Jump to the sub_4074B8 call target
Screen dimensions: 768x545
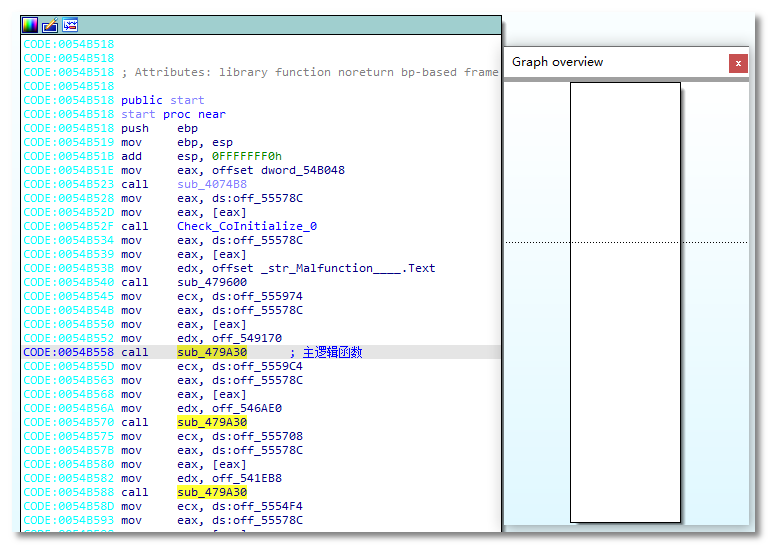click(x=212, y=184)
